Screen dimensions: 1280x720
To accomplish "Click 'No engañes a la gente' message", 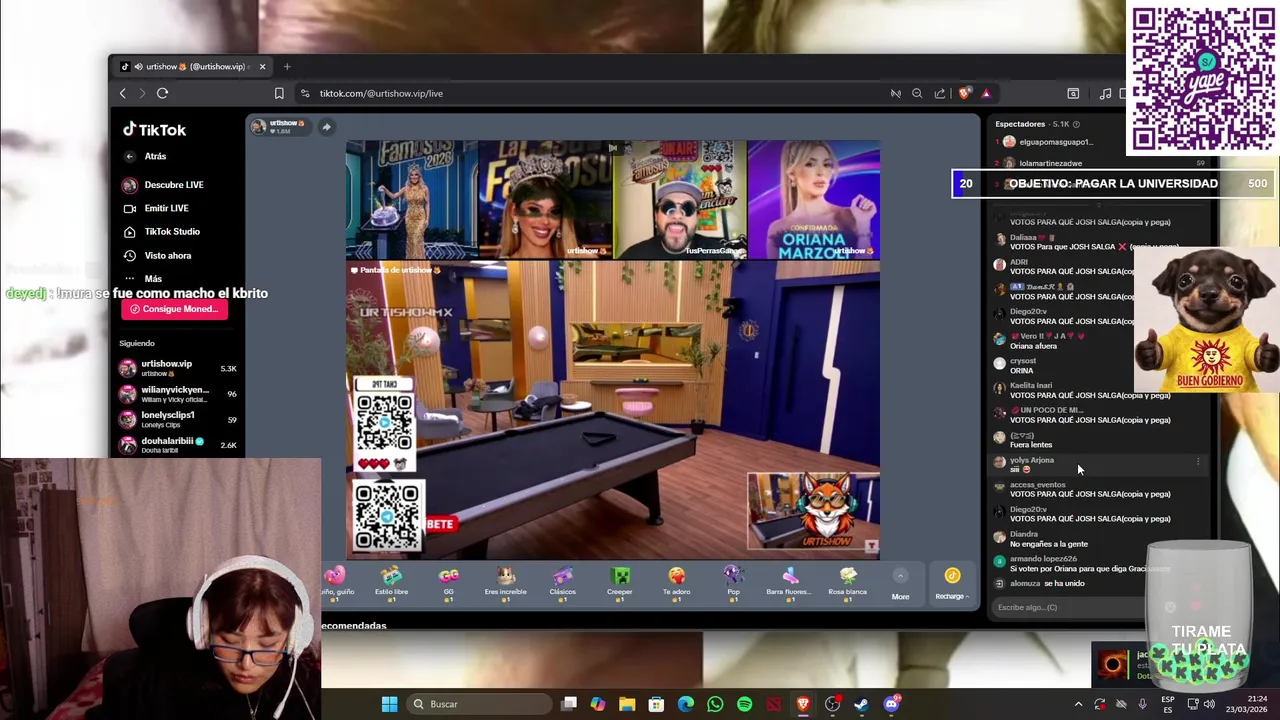I will tap(1051, 544).
